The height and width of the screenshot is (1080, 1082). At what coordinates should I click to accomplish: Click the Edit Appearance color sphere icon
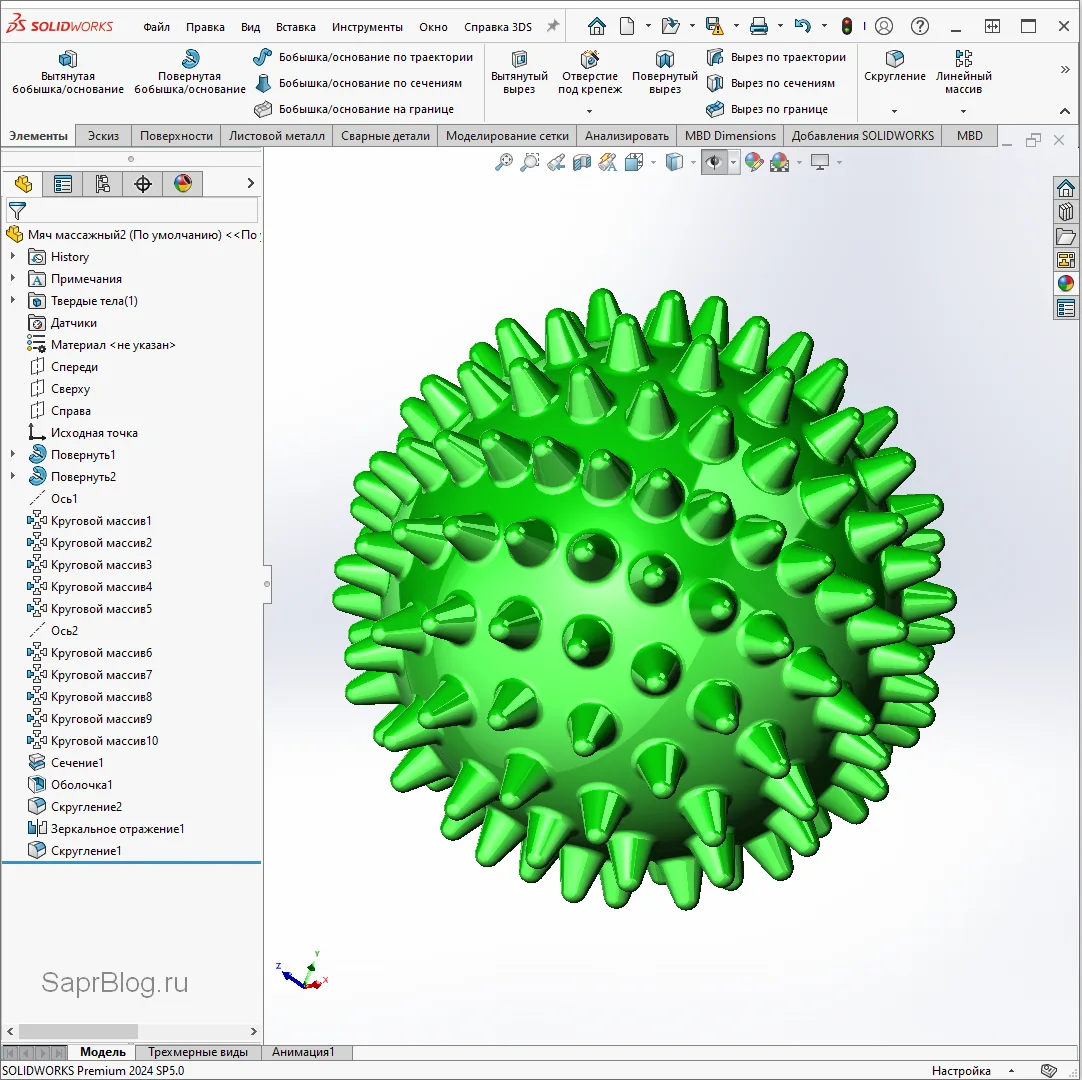[x=753, y=162]
